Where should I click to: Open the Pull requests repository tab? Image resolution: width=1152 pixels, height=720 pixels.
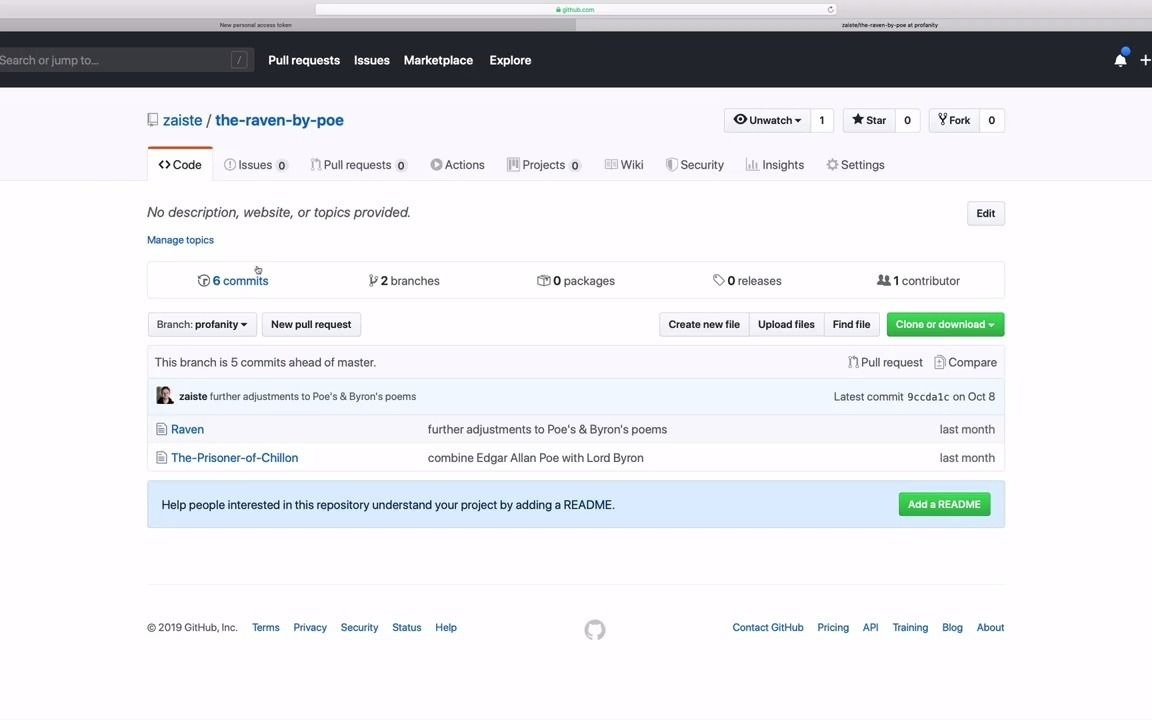pyautogui.click(x=359, y=165)
